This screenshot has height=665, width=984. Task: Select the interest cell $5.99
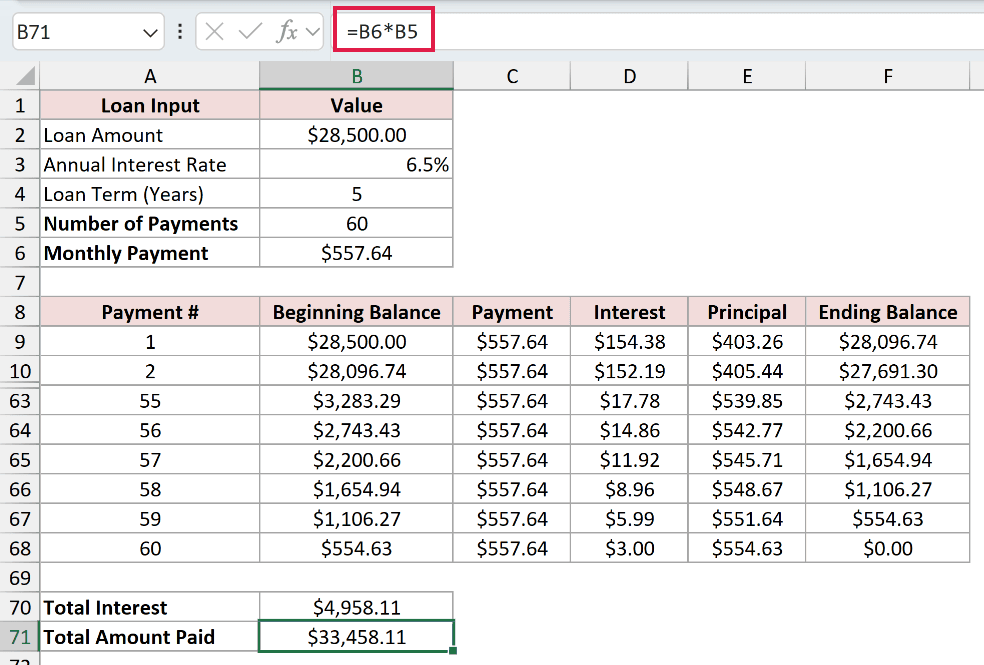(x=629, y=518)
